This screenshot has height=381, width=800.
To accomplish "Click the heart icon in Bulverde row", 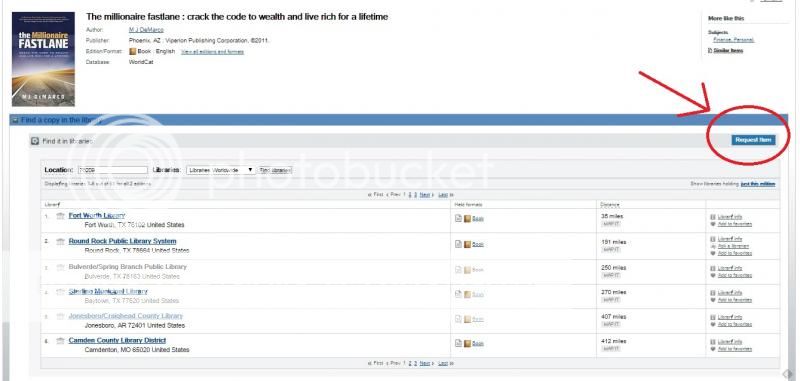I will (x=713, y=275).
